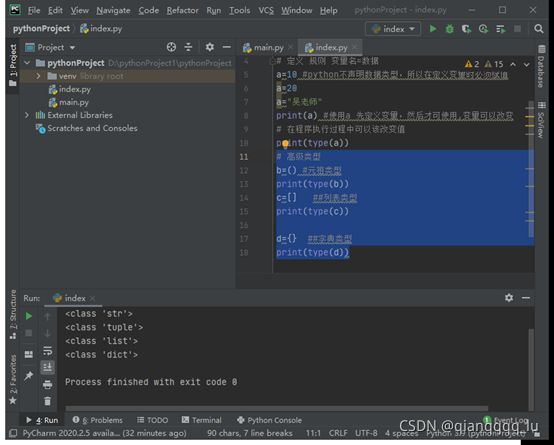Start debugging with the bug icon

click(449, 29)
